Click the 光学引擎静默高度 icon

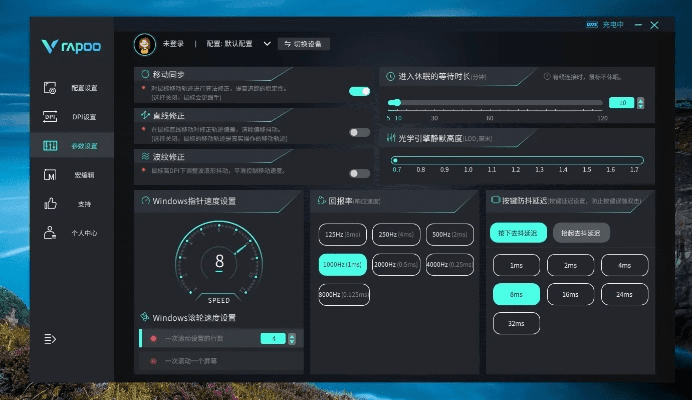coord(391,138)
